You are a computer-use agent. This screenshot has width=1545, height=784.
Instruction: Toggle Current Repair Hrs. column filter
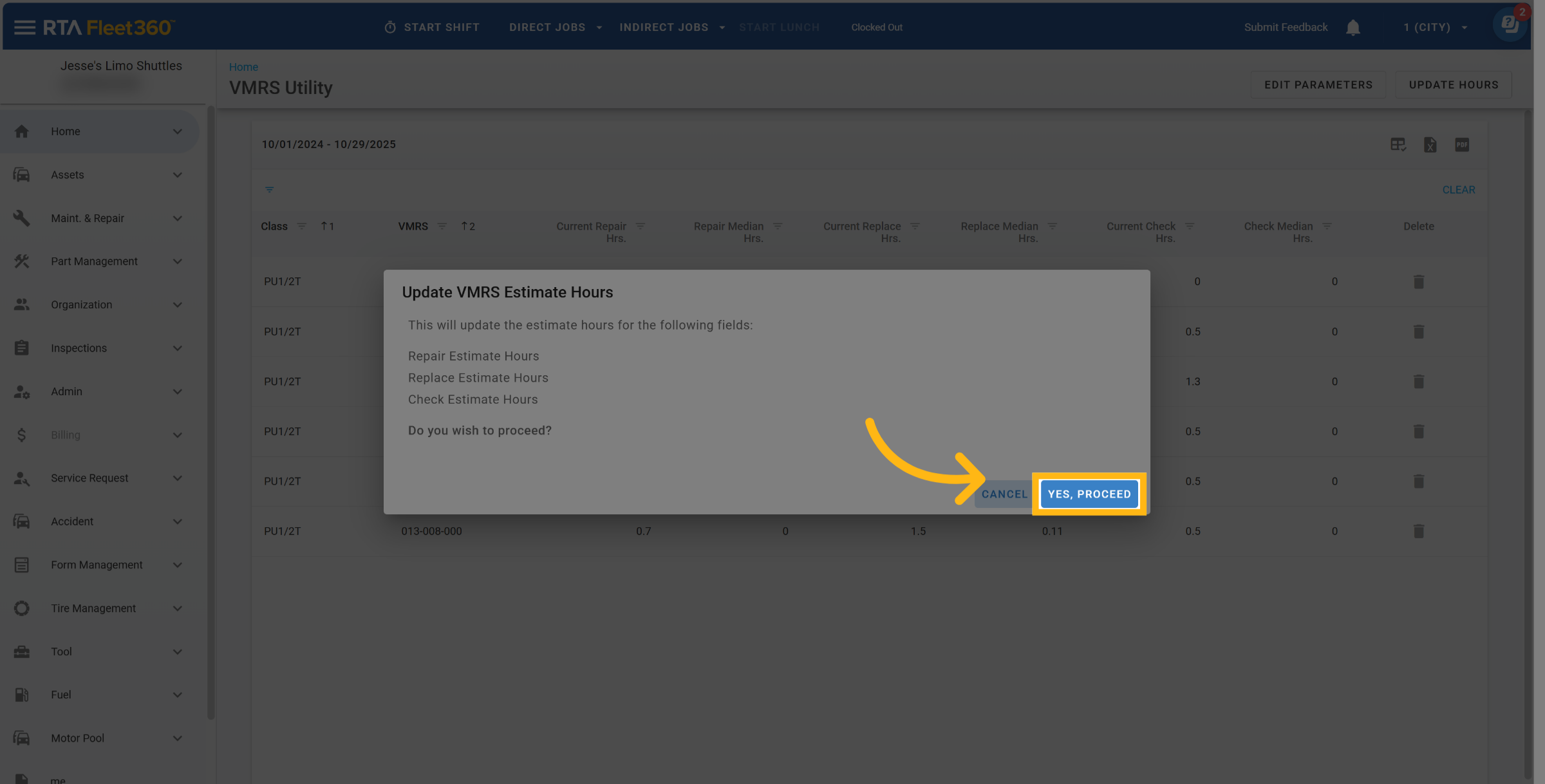tap(641, 227)
